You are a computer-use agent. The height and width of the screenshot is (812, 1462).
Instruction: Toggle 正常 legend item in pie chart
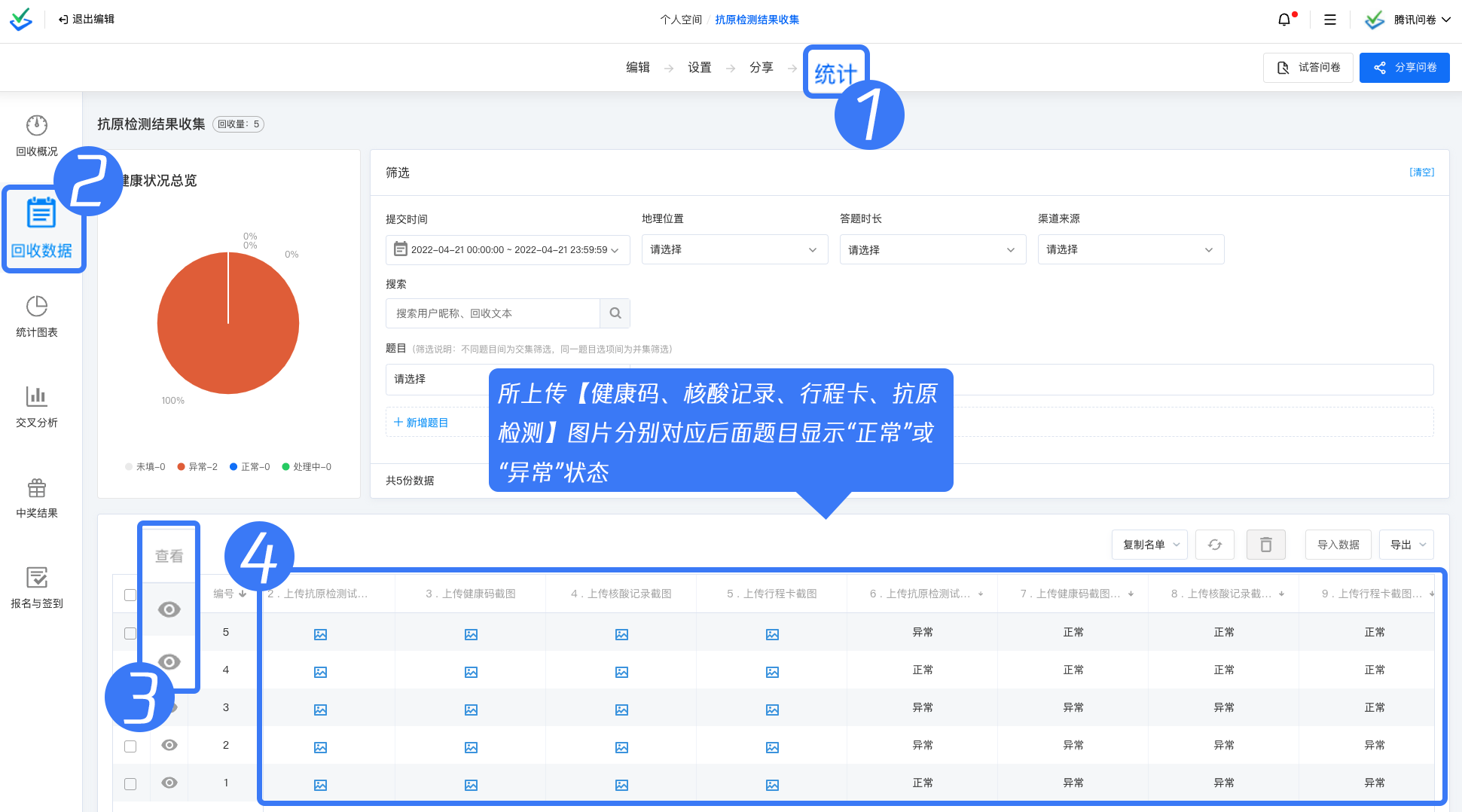(249, 467)
